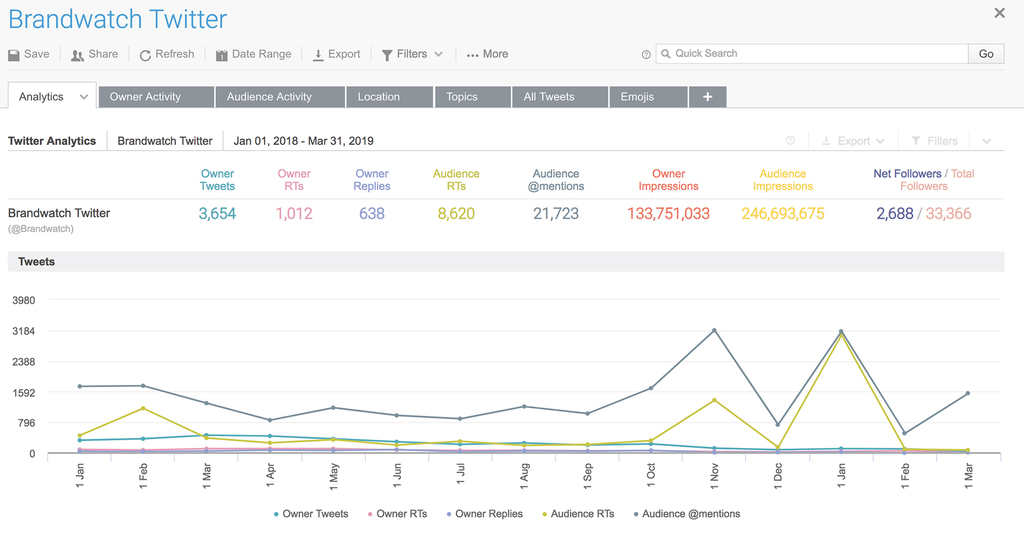Toggle Audience @mentions series in legend
The height and width of the screenshot is (534, 1024).
pos(687,514)
